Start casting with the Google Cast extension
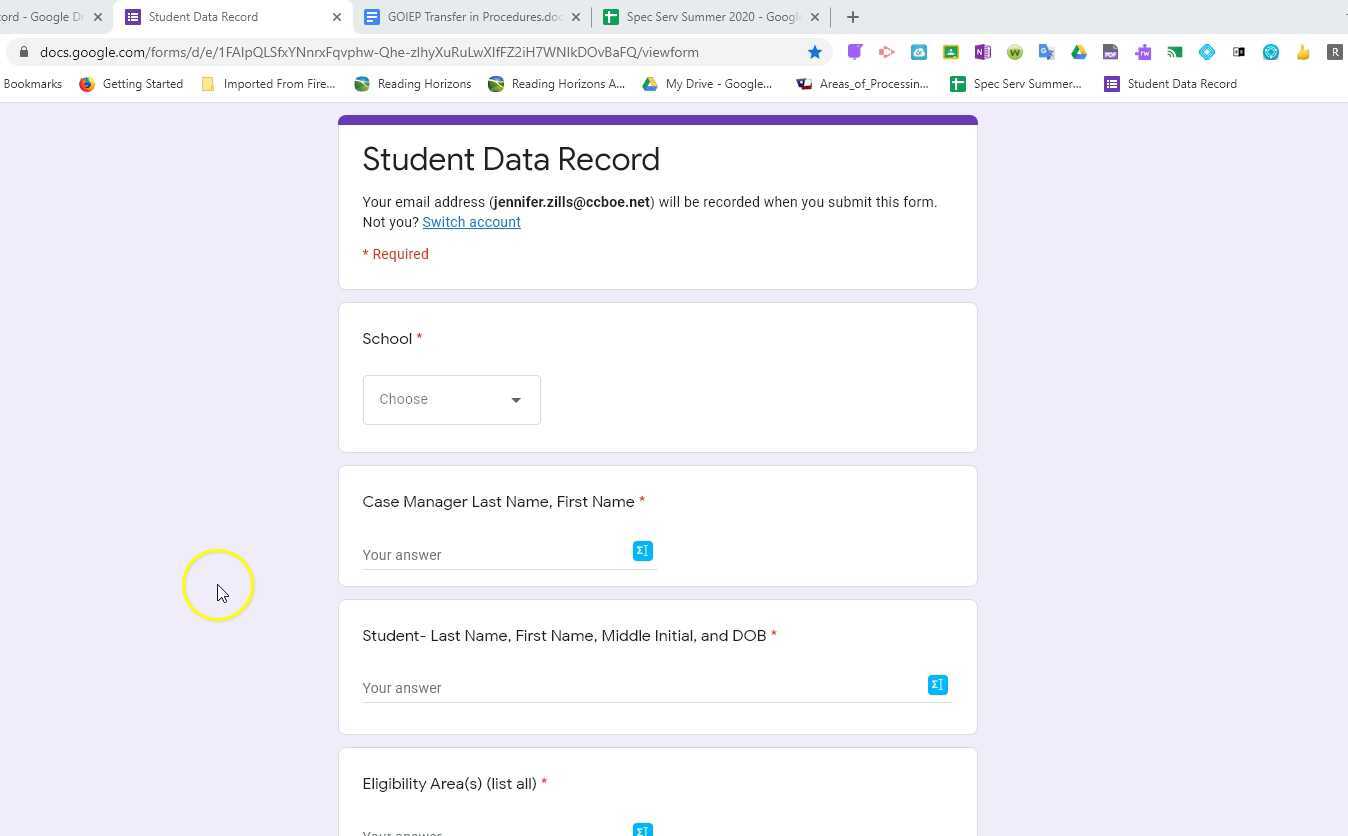This screenshot has width=1348, height=836. (x=1174, y=52)
